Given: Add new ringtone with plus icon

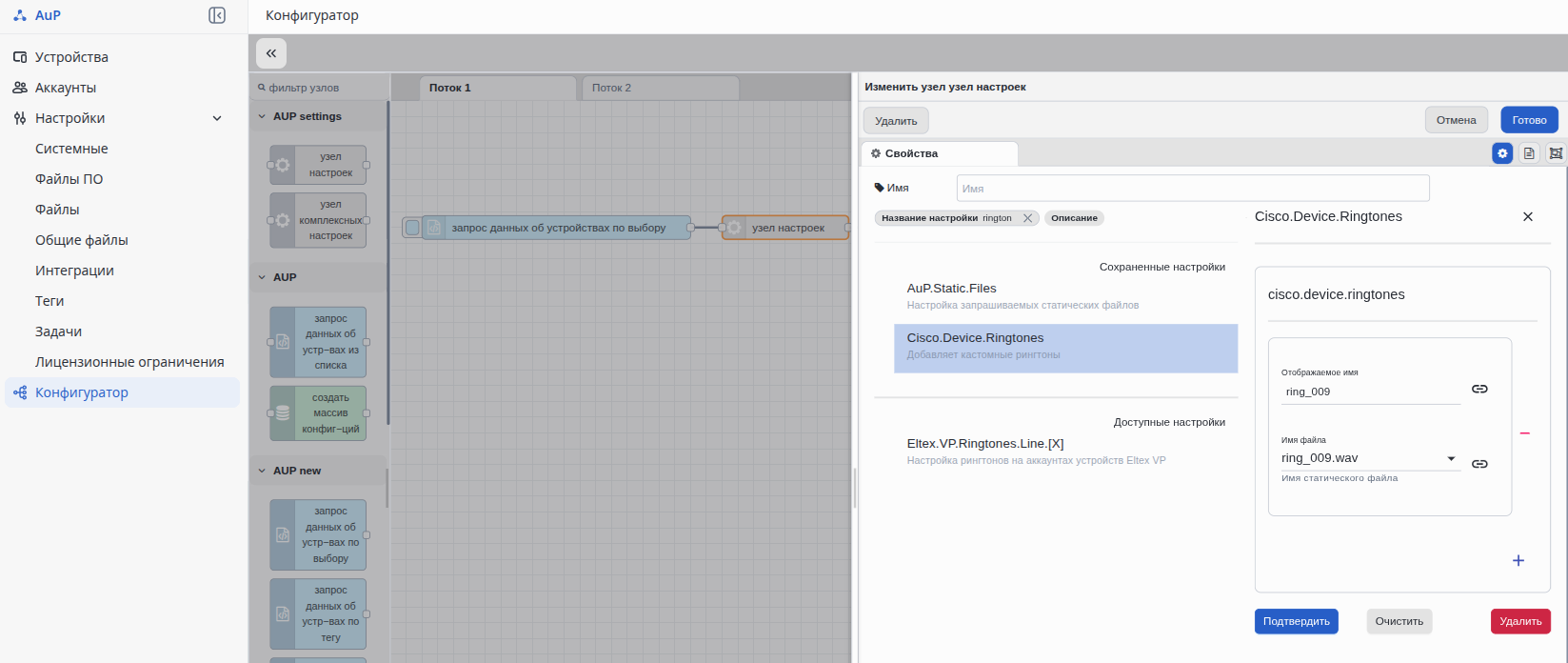Looking at the screenshot, I should click(x=1518, y=560).
